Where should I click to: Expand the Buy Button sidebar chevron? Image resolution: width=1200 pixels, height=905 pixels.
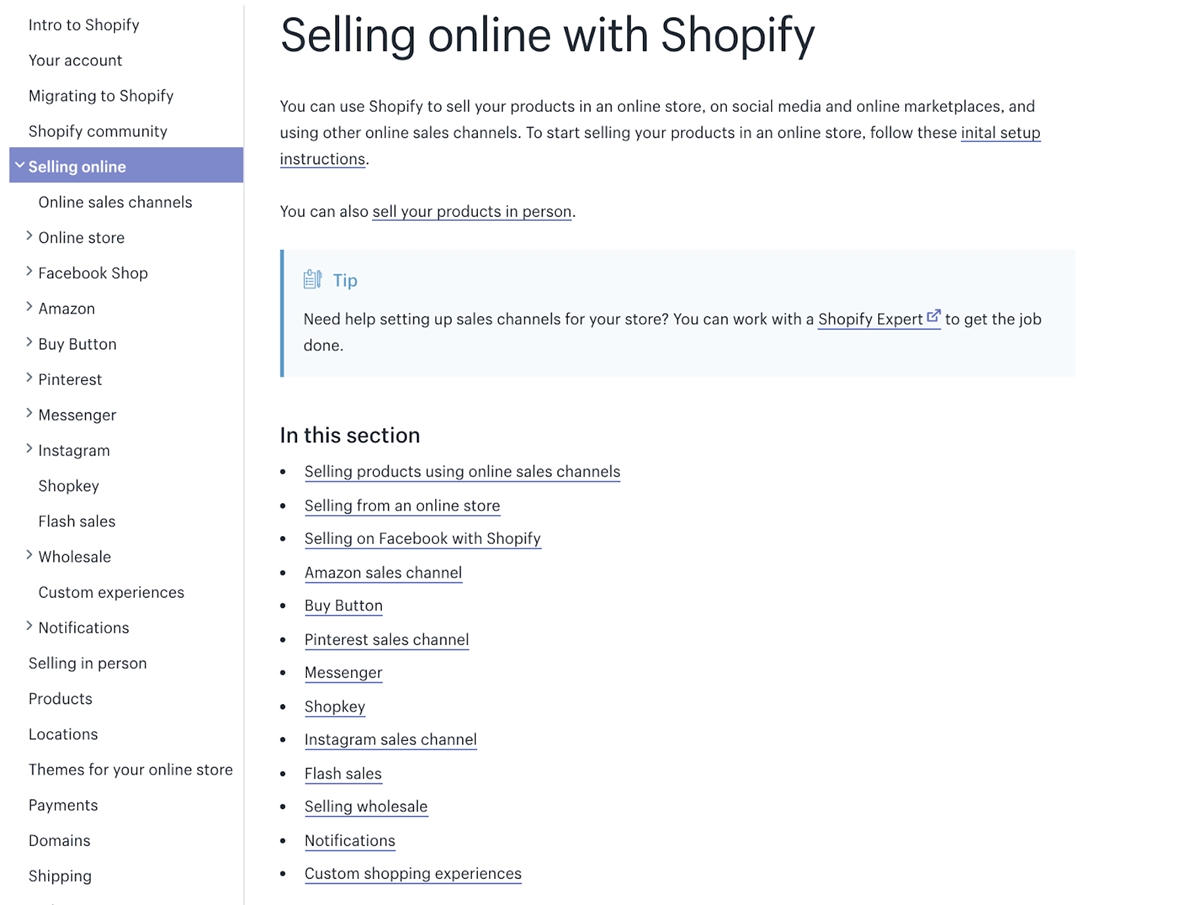[x=29, y=343]
